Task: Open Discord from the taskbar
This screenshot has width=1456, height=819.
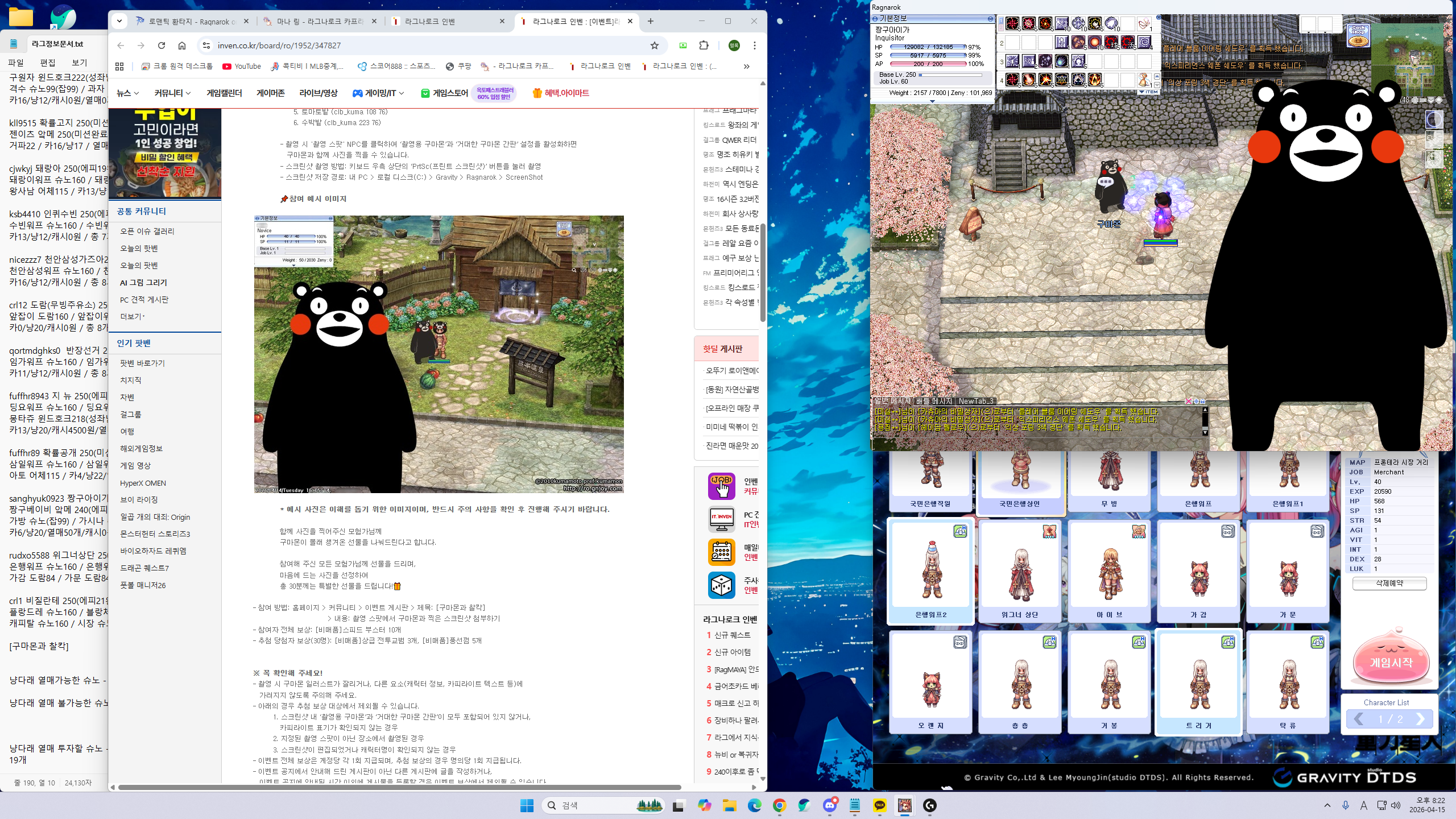Action: point(830,805)
